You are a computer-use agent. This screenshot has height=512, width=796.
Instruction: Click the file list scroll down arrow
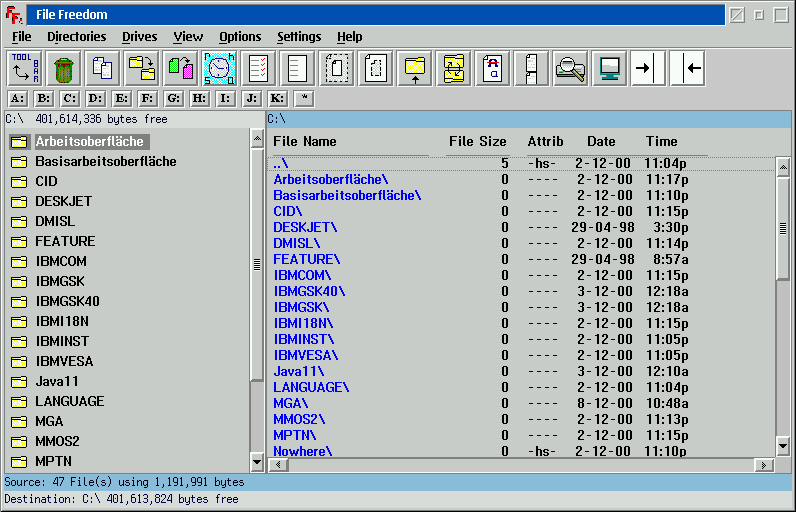pyautogui.click(x=783, y=446)
